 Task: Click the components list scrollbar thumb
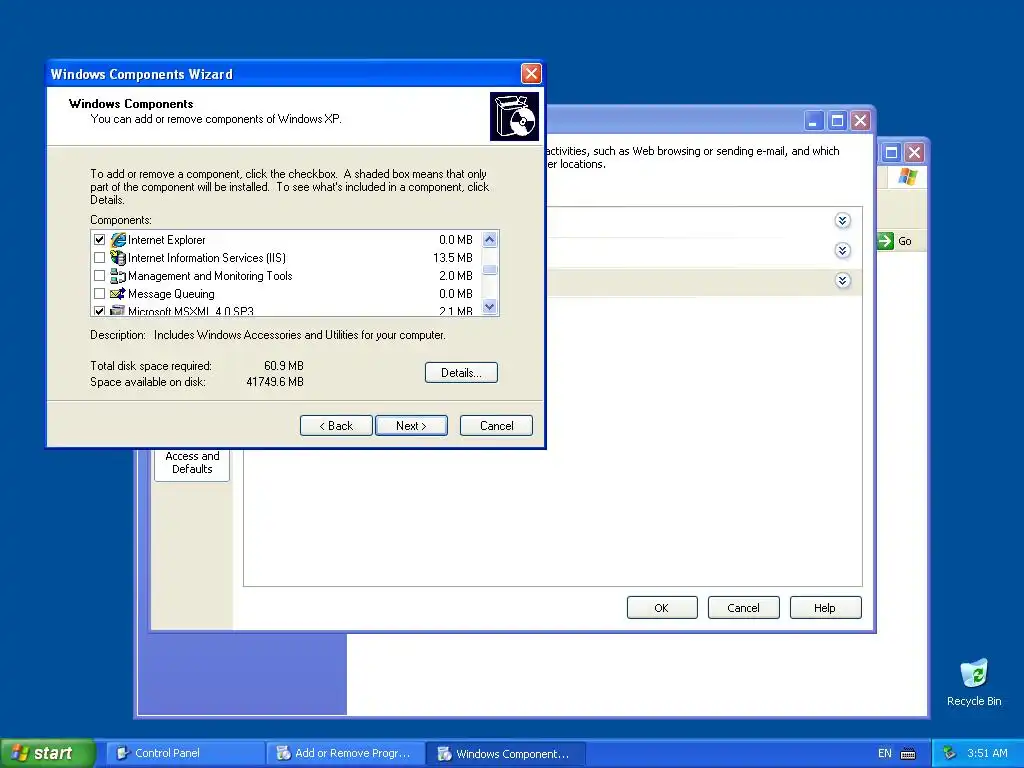490,269
